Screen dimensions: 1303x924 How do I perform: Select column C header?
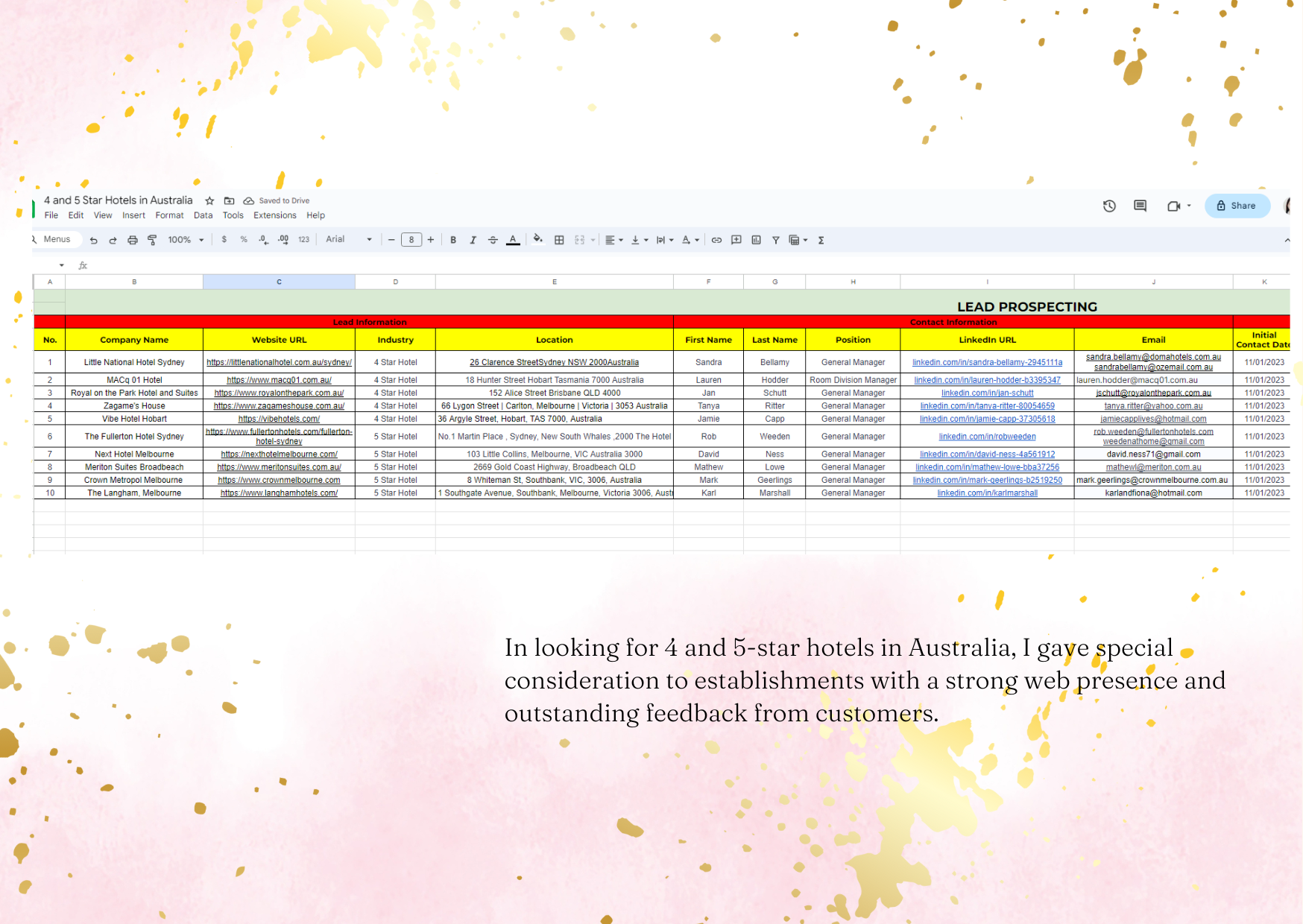[279, 282]
